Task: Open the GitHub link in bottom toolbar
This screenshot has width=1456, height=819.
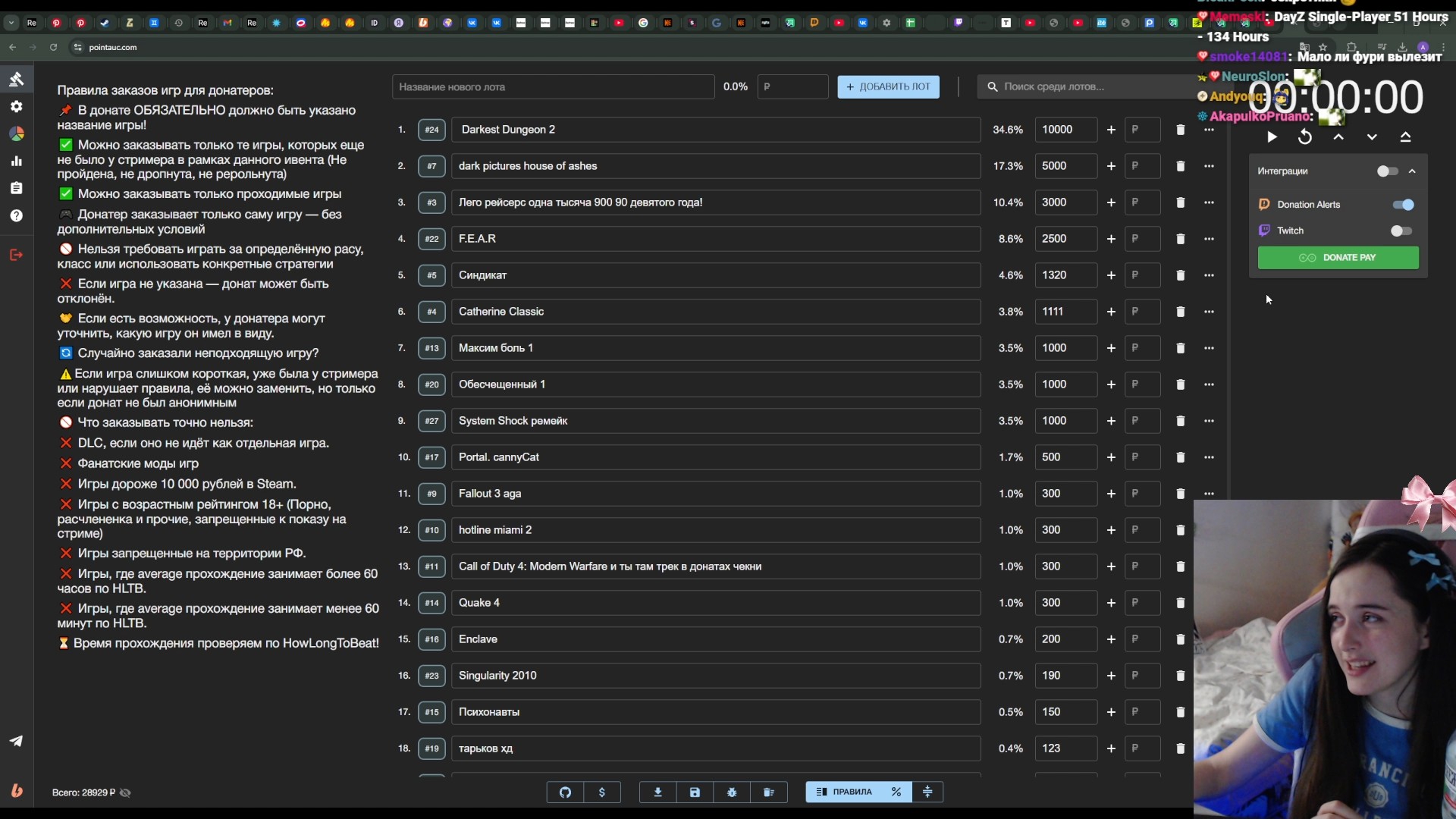Action: 565,792
